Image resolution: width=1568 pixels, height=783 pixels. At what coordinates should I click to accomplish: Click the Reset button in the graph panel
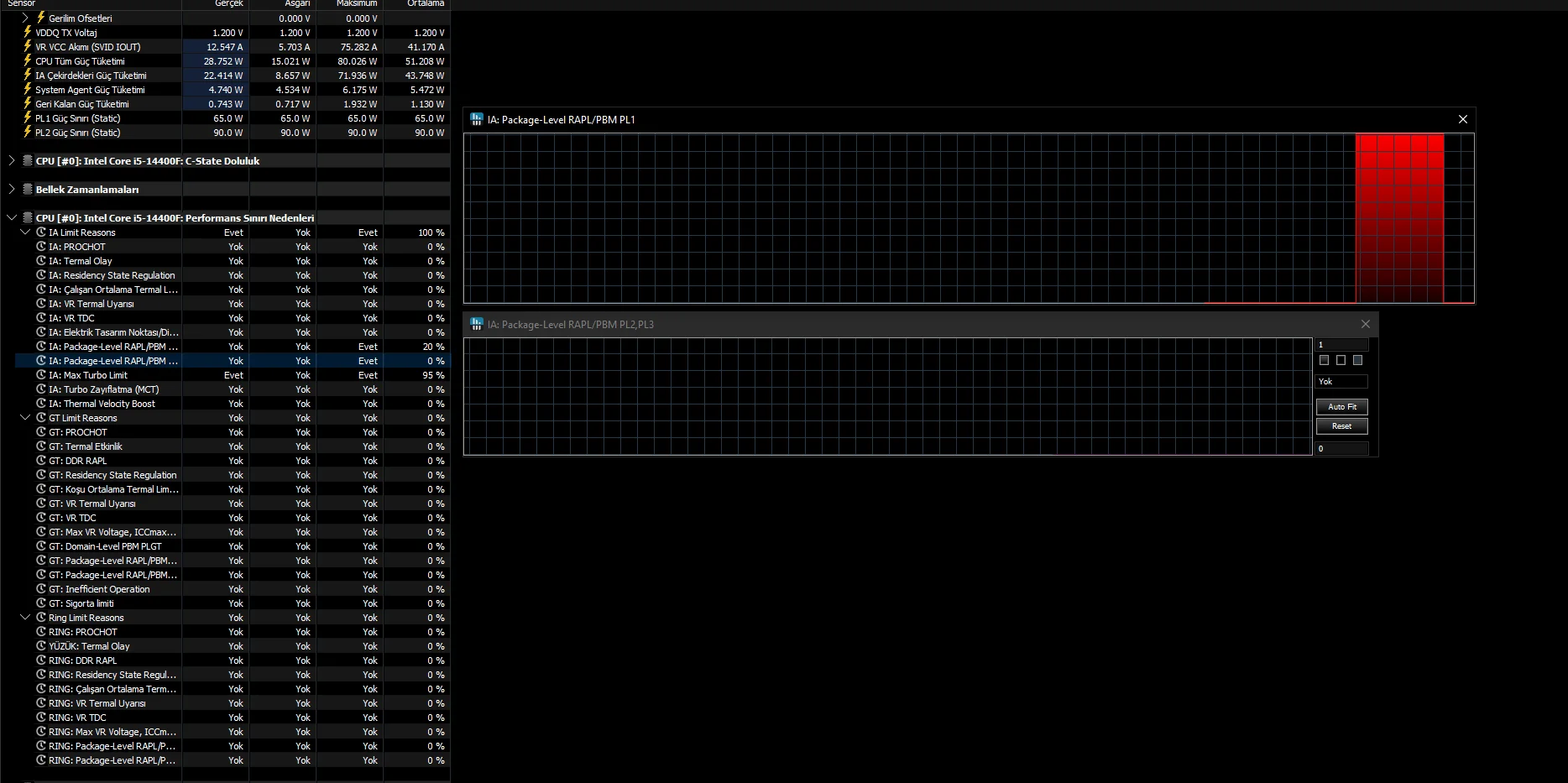[x=1342, y=426]
